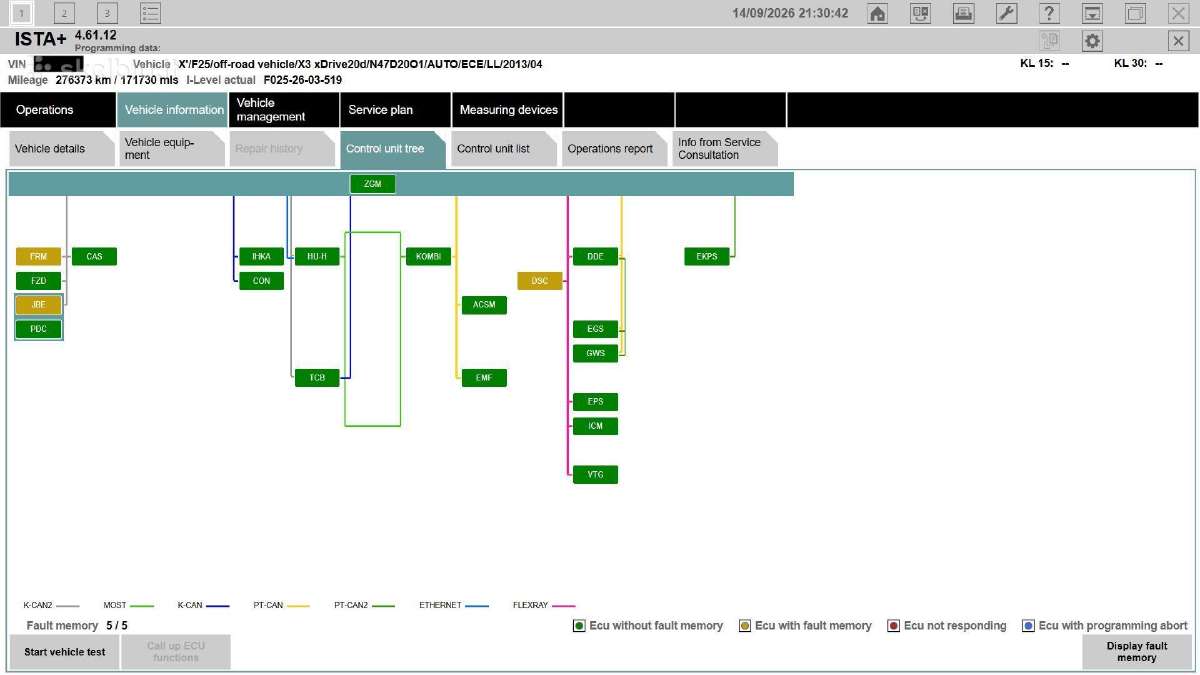
Task: Click the Call up ECU functions button
Action: click(176, 652)
